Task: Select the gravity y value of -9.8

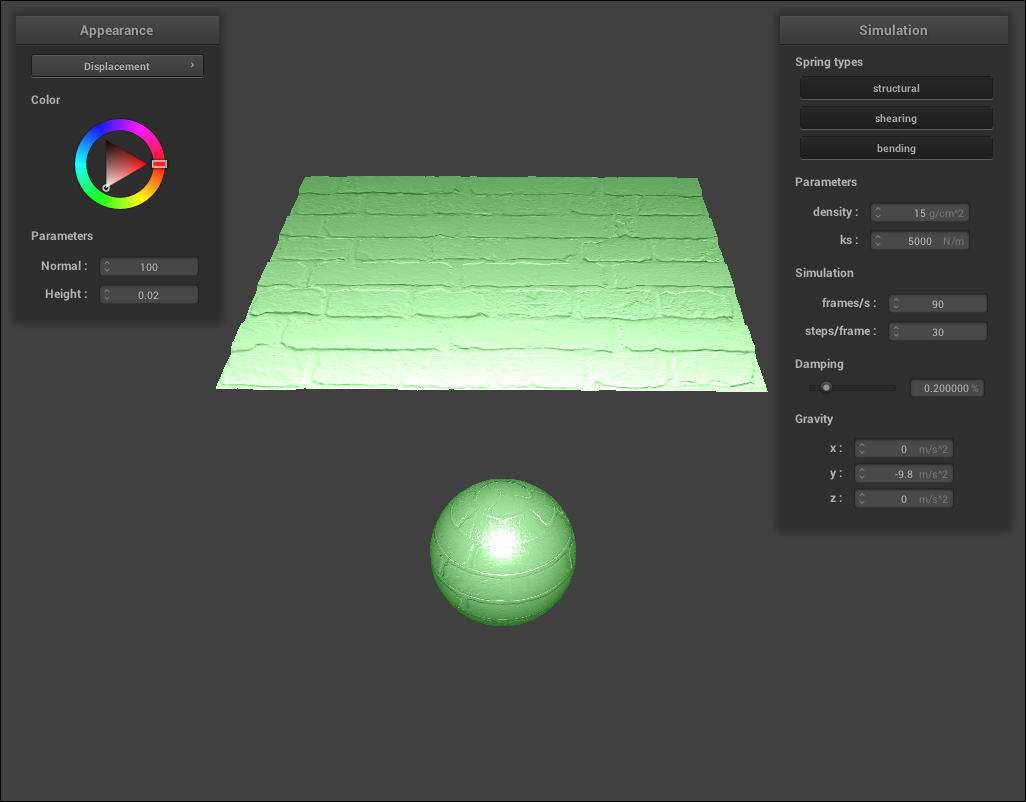Action: 904,474
